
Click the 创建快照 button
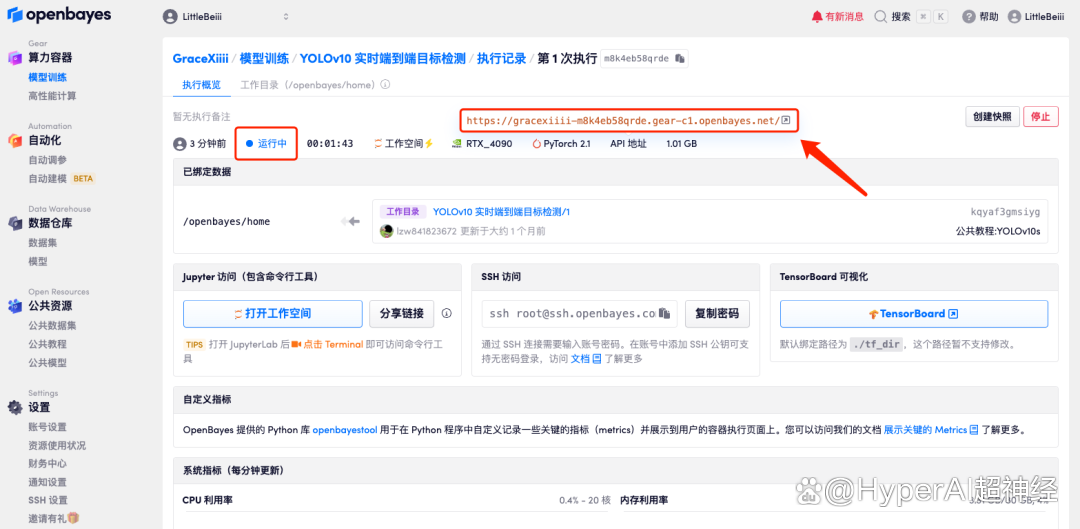click(x=991, y=117)
